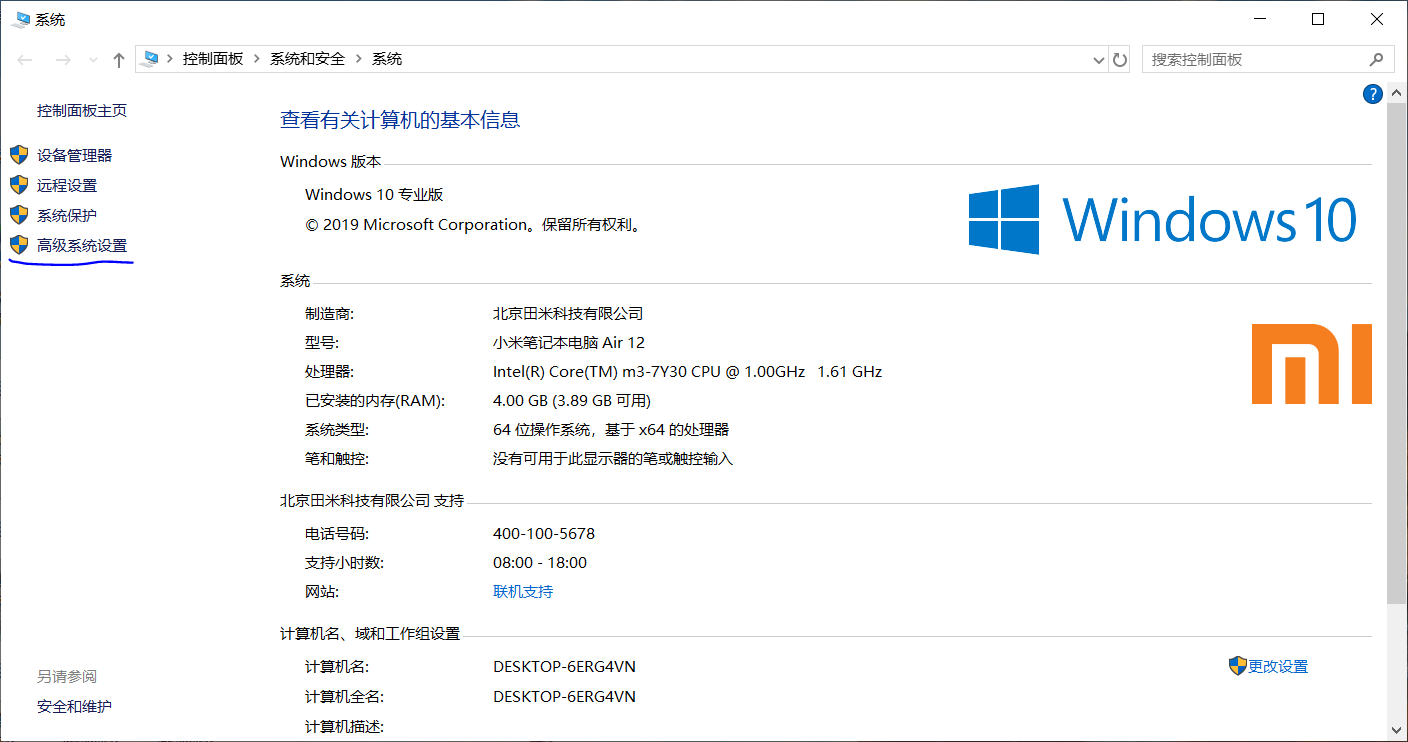
Task: Click shield icon next to 更改设置
Action: 1238,666
